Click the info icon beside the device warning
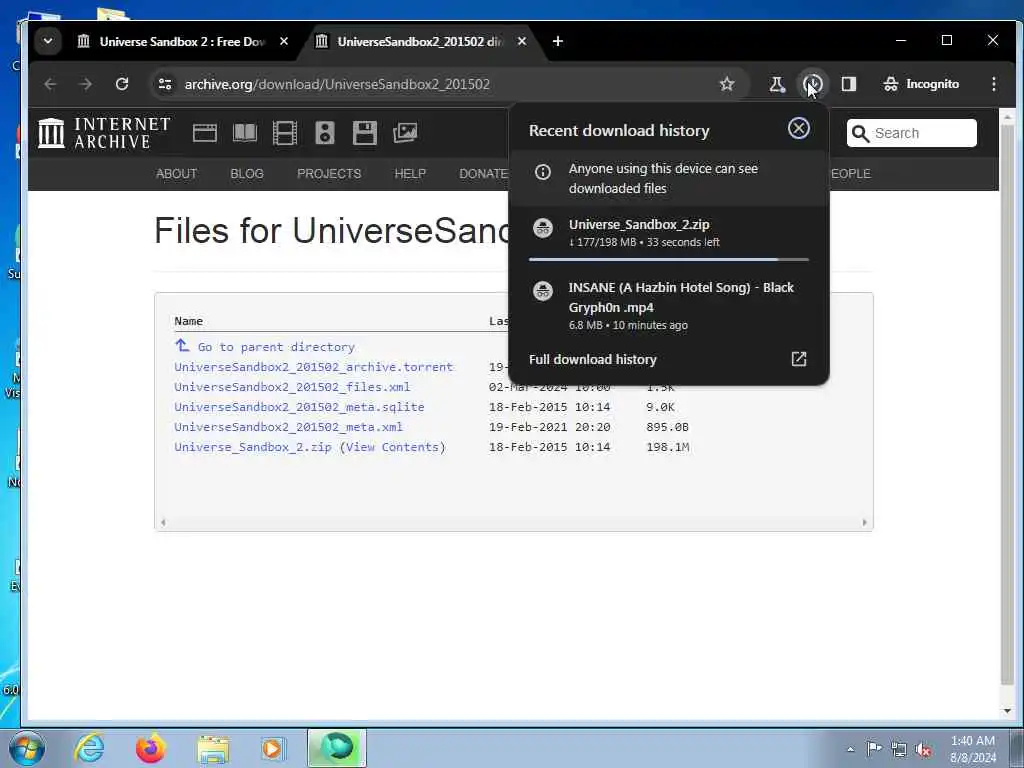1024x768 pixels. pos(543,172)
